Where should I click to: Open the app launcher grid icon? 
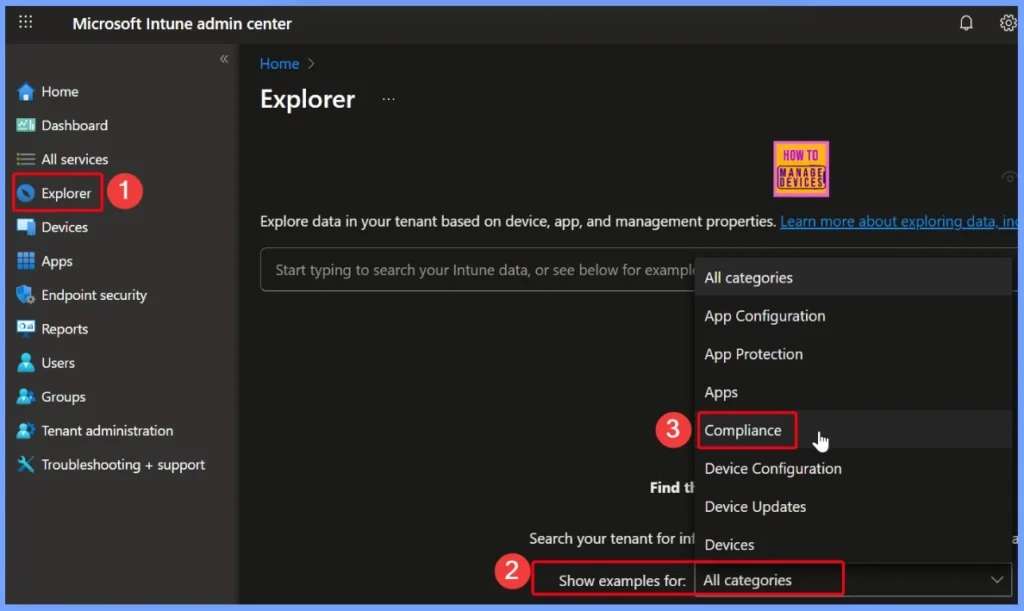pyautogui.click(x=25, y=22)
